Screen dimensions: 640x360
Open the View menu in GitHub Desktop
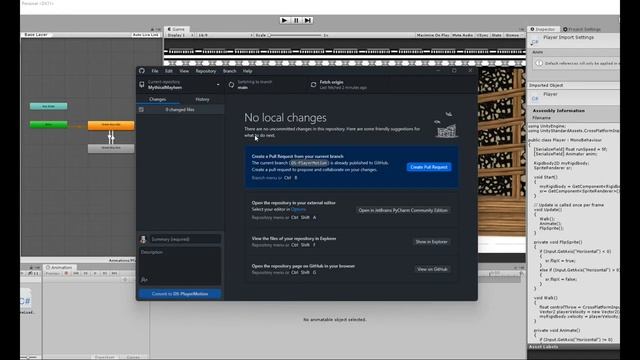(x=184, y=71)
